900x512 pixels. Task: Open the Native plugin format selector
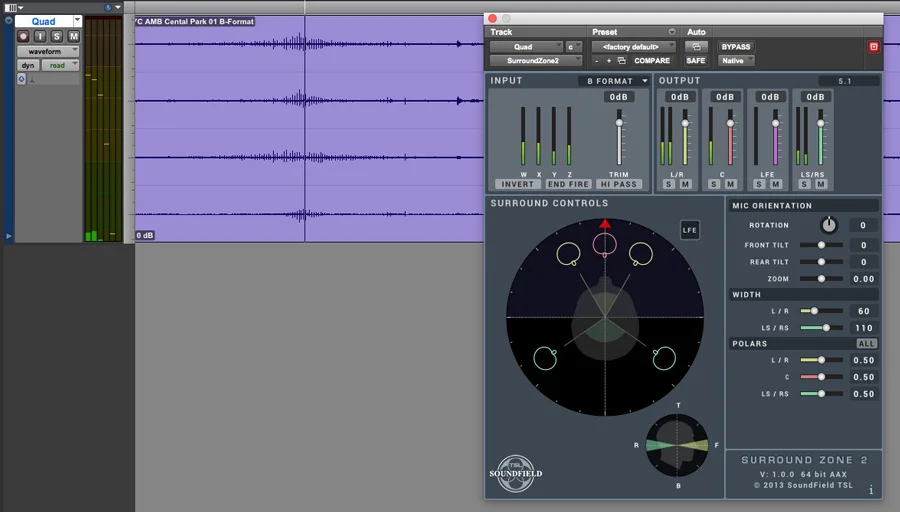(x=736, y=60)
